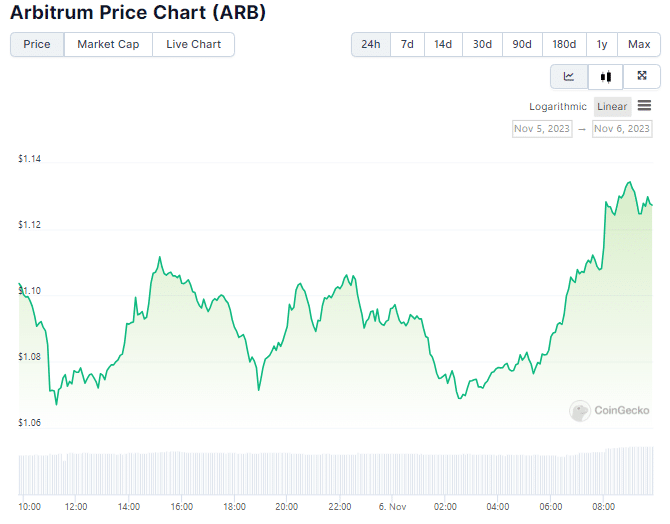Click the 06:00 time axis label
Screen dimensions: 670x524
click(551, 507)
